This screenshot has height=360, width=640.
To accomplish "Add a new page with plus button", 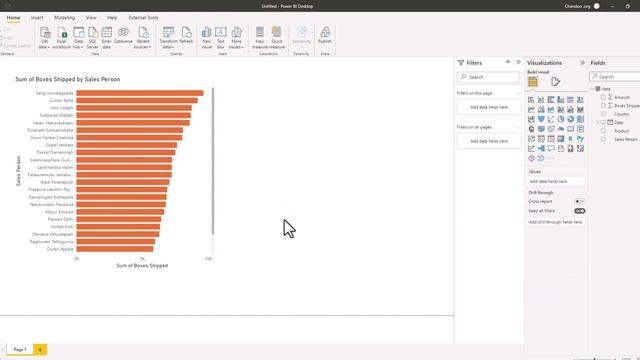I will [40, 349].
